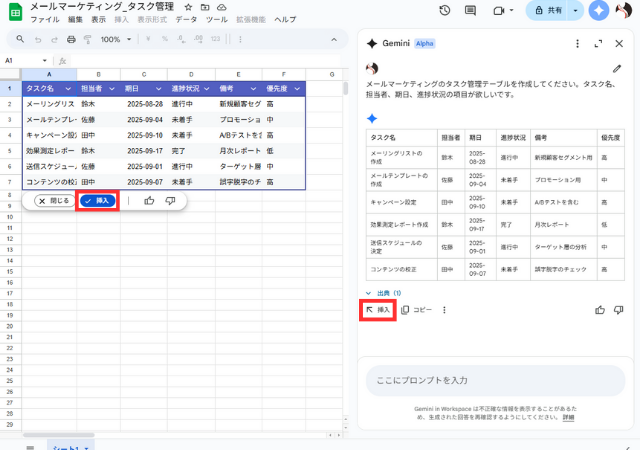Thumbs up the Gemini response
Screen dimensions: 640x450
click(x=600, y=310)
